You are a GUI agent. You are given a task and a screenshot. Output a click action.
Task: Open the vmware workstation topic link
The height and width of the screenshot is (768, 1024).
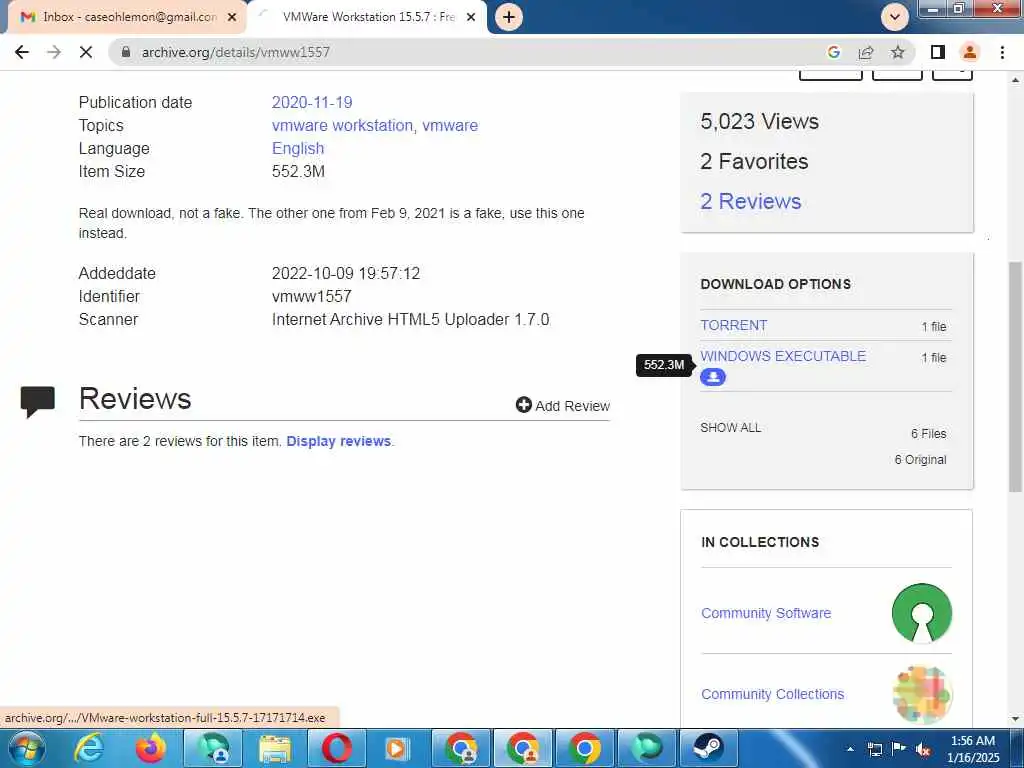[342, 125]
